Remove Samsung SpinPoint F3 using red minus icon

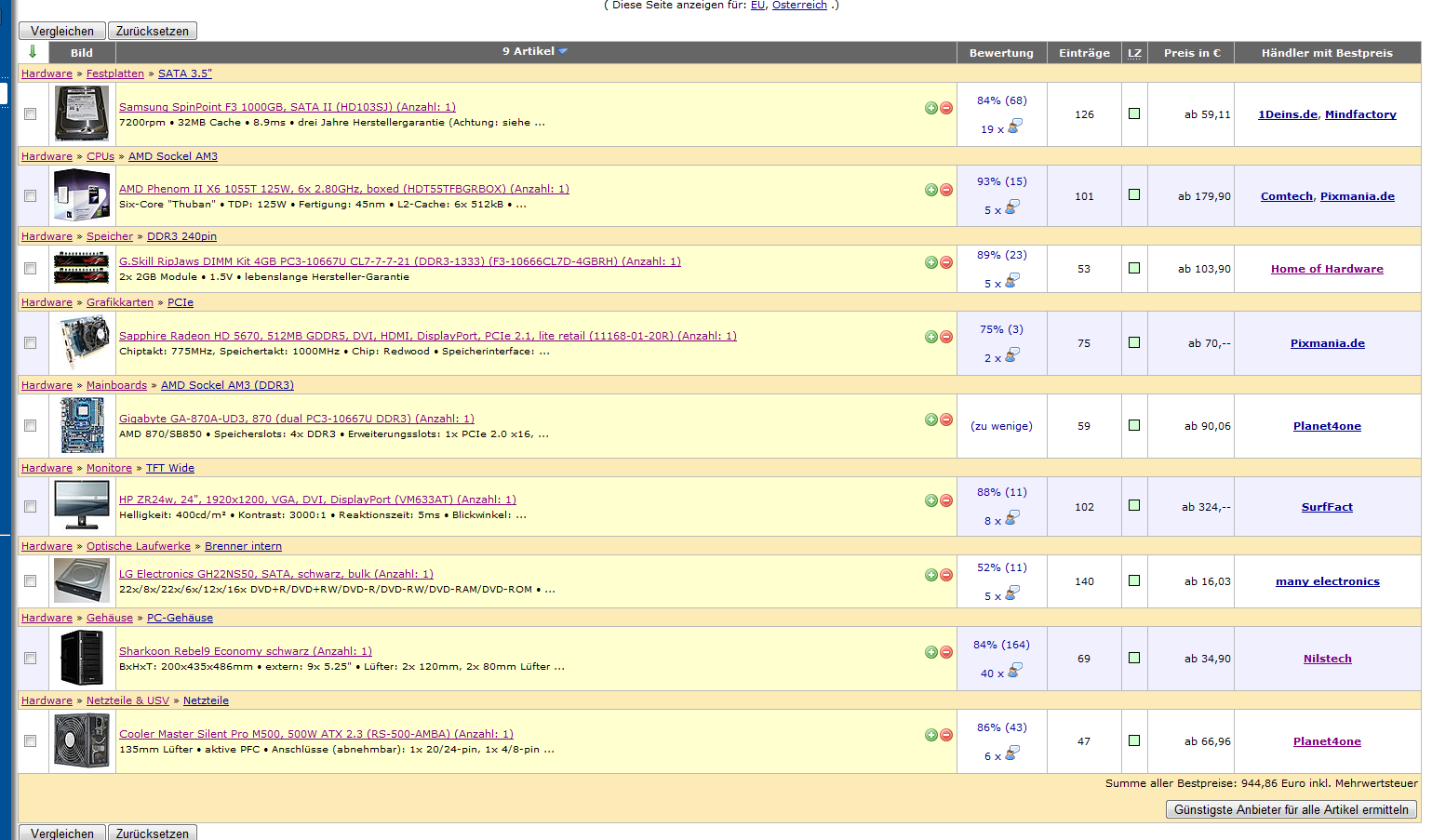[x=946, y=108]
